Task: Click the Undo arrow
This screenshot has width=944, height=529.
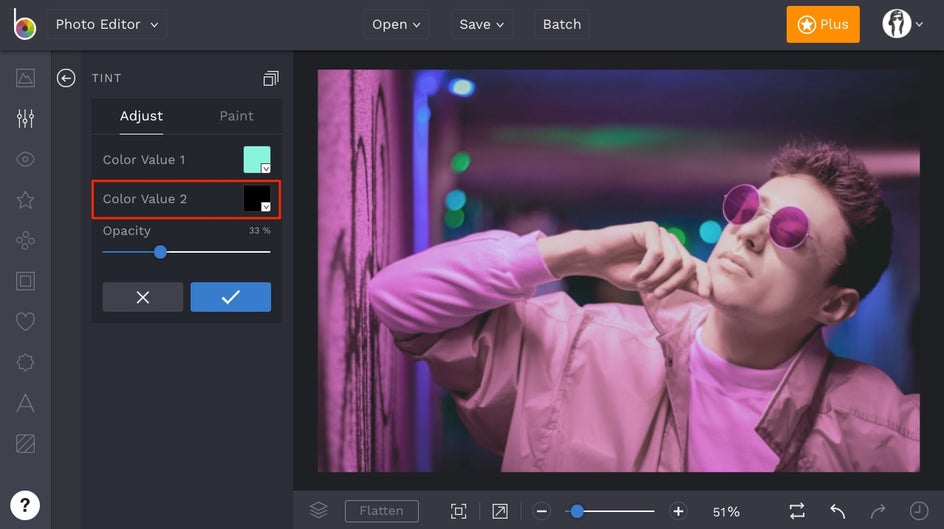Action: [838, 511]
